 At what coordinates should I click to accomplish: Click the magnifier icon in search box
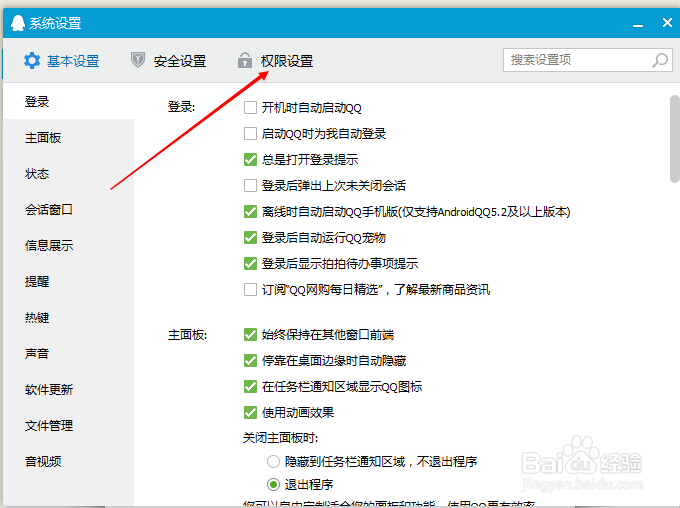click(x=660, y=60)
